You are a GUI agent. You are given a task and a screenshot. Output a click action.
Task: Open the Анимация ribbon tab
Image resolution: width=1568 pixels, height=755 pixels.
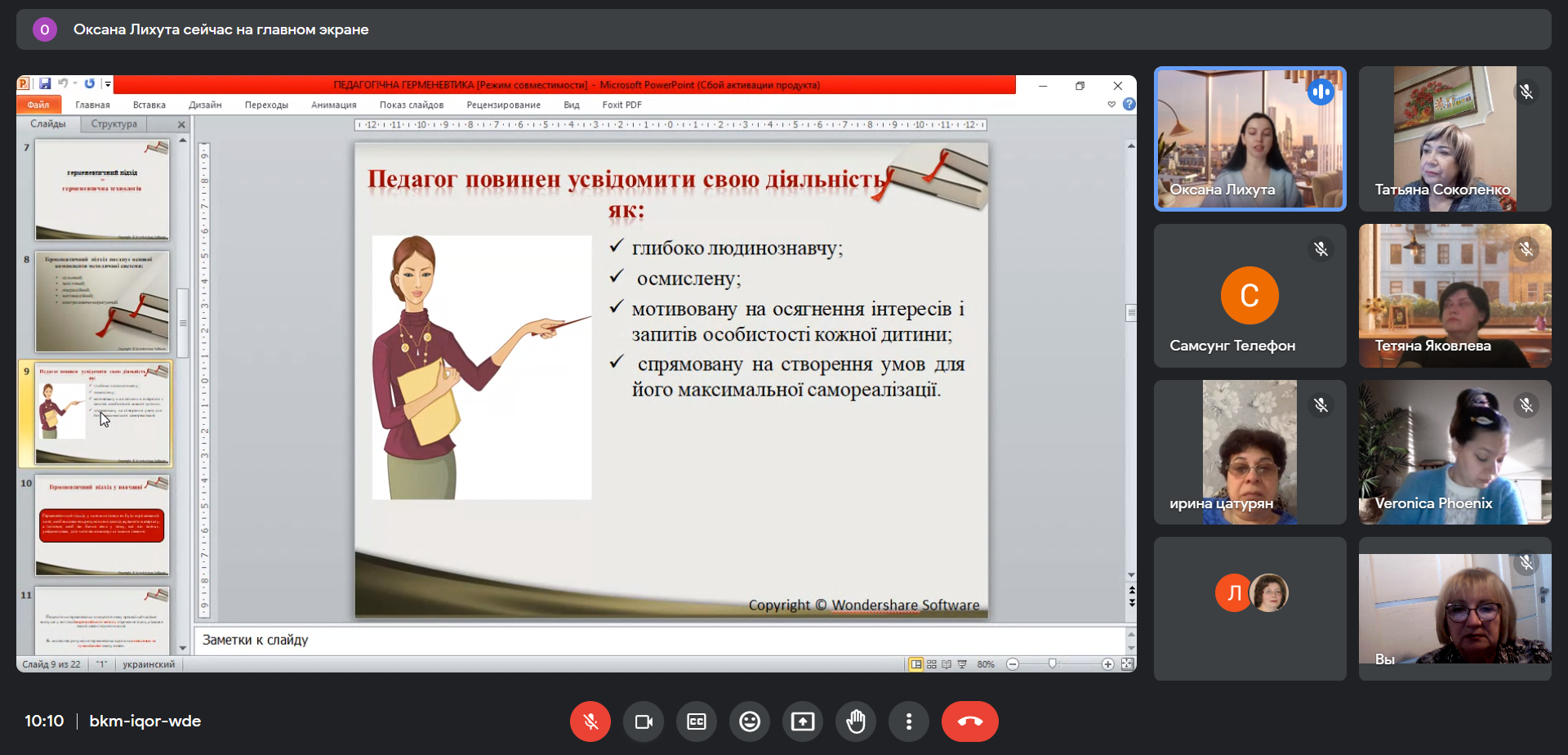pos(333,105)
